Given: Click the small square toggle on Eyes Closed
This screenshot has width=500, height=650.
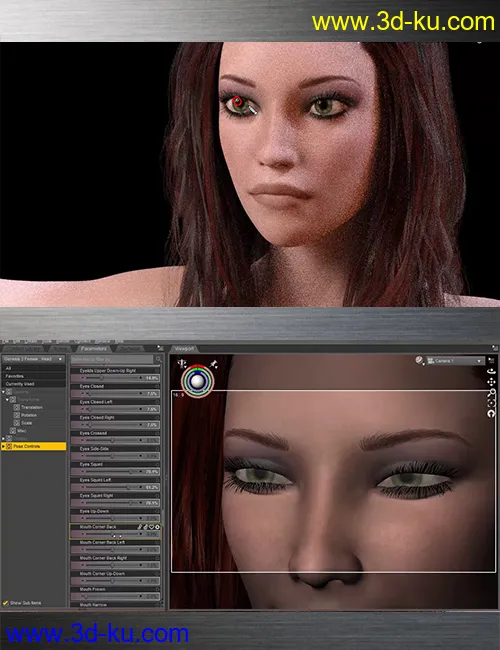Looking at the screenshot, I should 158,386.
